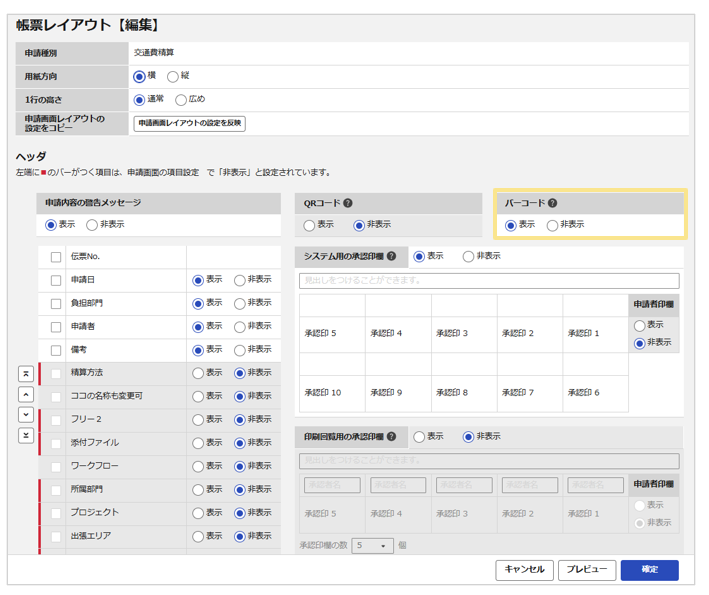Viewport: 709px width, 595px height.
Task: Set QRコード to 表示
Action: click(x=309, y=225)
